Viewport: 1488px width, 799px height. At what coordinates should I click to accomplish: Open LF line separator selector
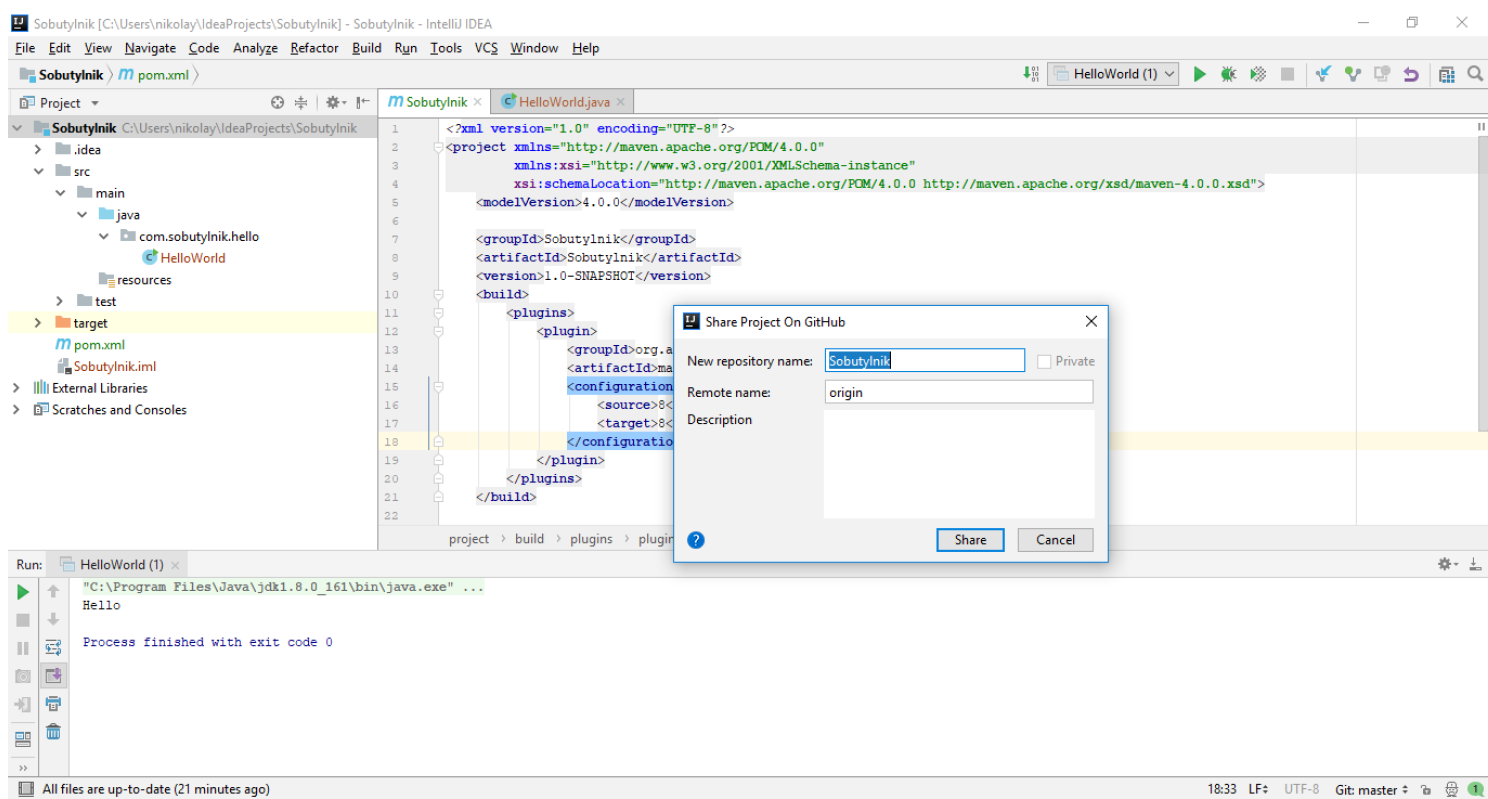coord(1259,790)
